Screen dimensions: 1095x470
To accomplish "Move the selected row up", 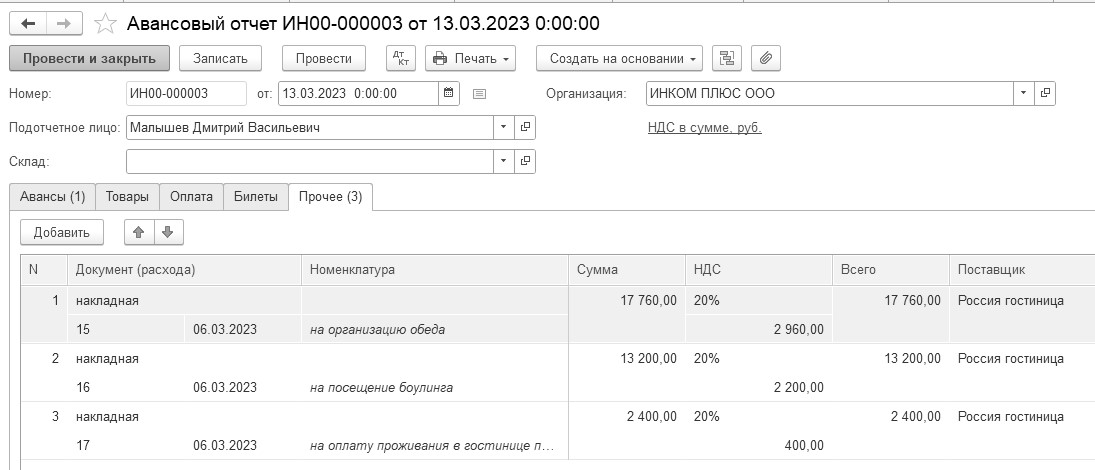I will 138,232.
